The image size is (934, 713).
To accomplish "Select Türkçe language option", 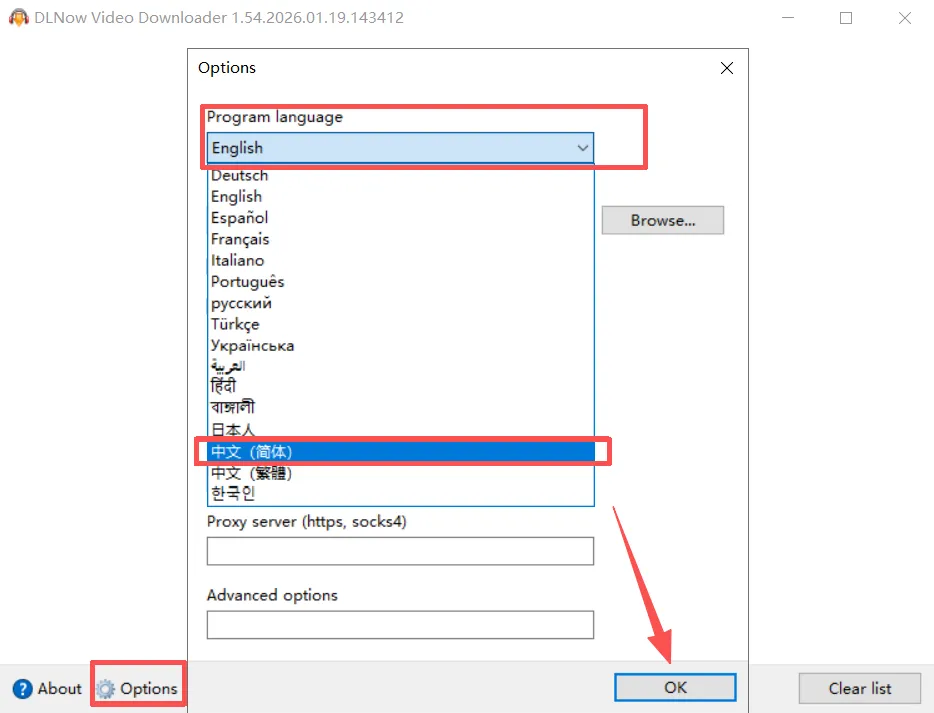I will pyautogui.click(x=401, y=324).
